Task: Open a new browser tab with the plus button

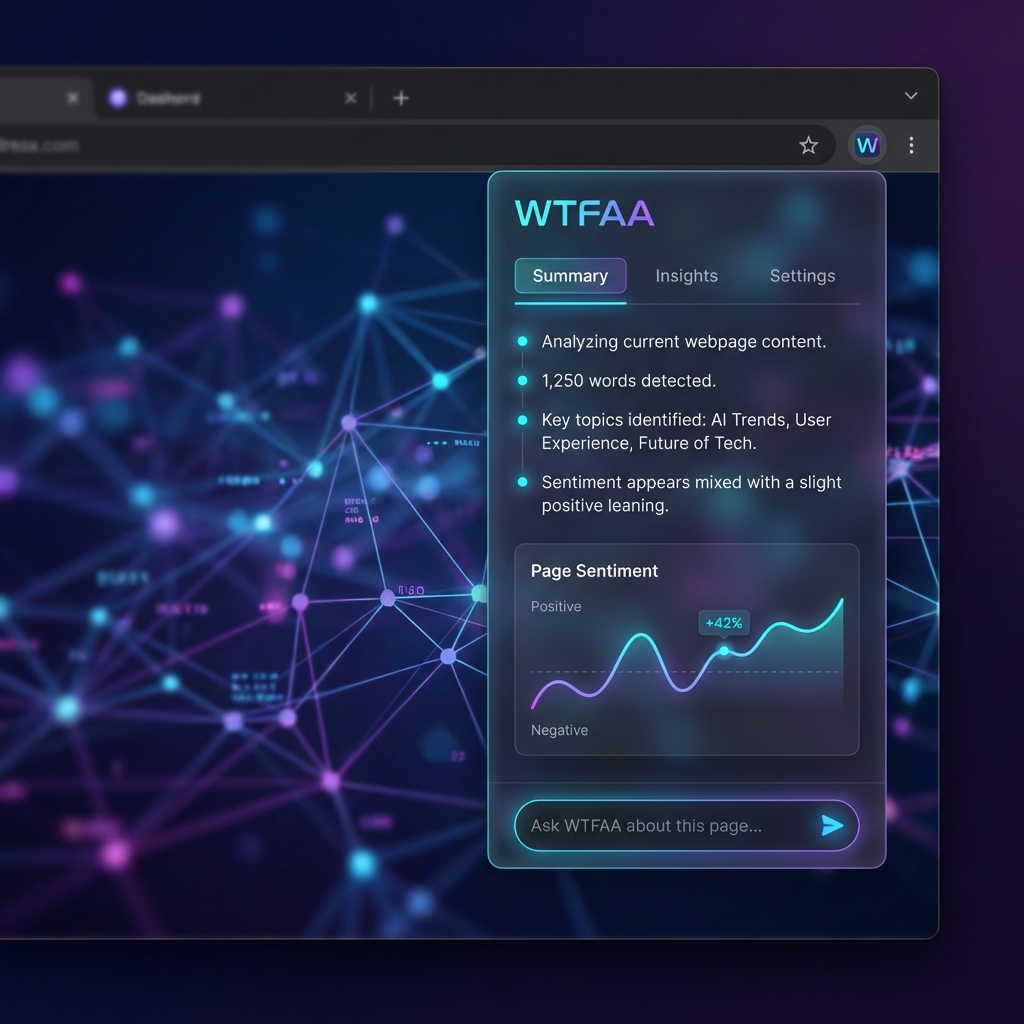Action: [x=400, y=97]
